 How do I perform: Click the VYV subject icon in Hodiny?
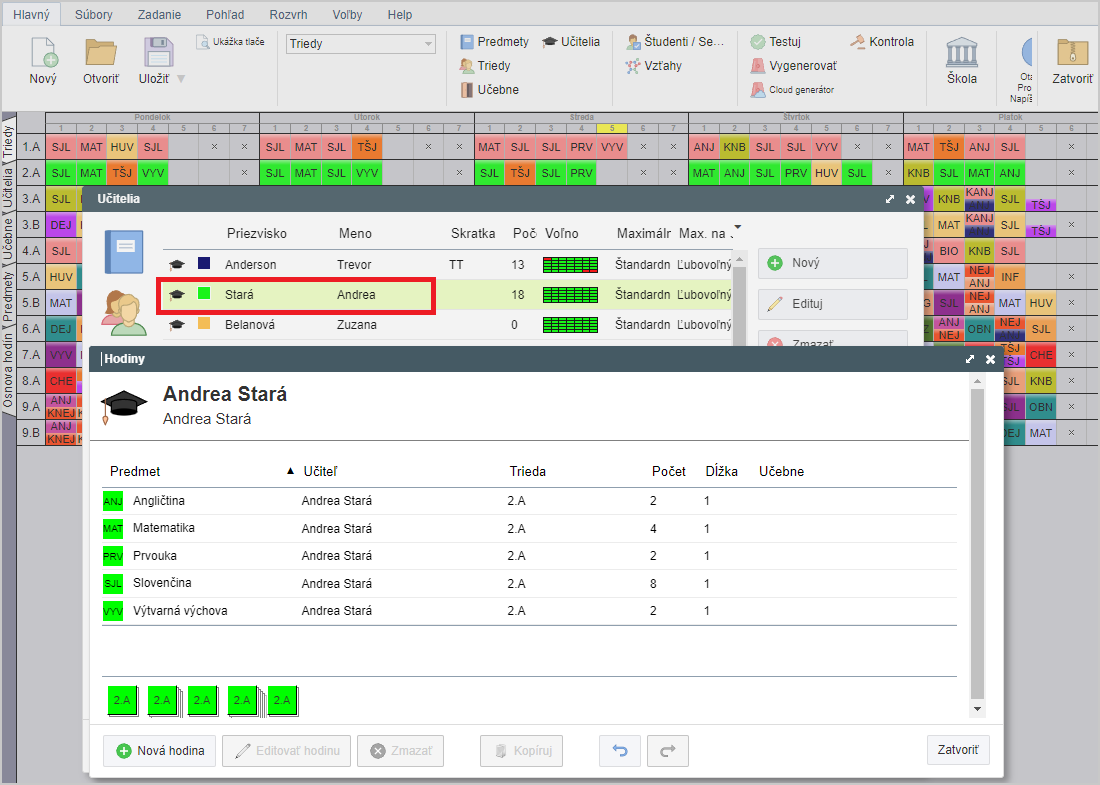(113, 611)
